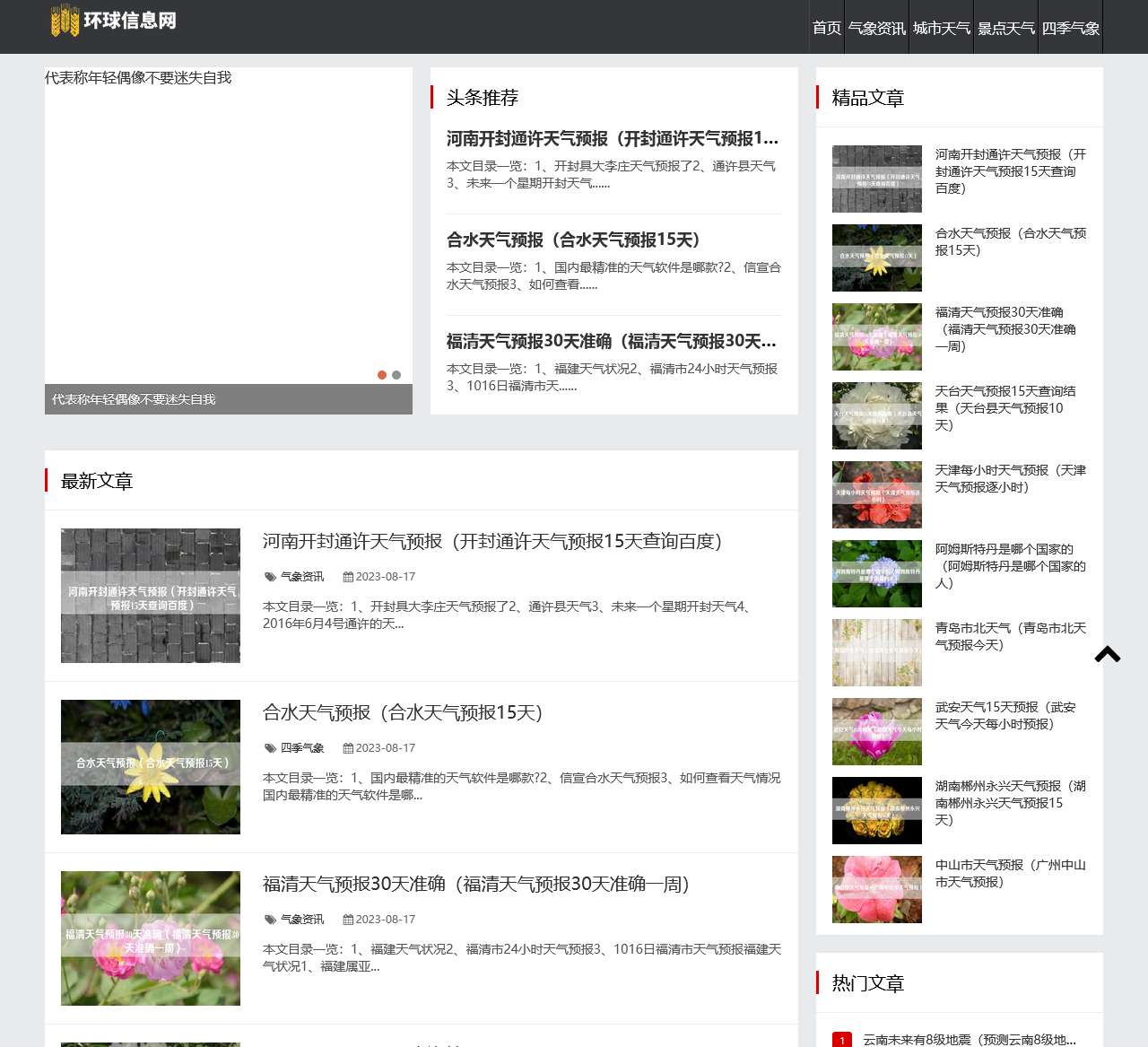Image resolution: width=1148 pixels, height=1047 pixels.
Task: Click calendar icon in 河南开封通许 article row
Action: coord(348,577)
